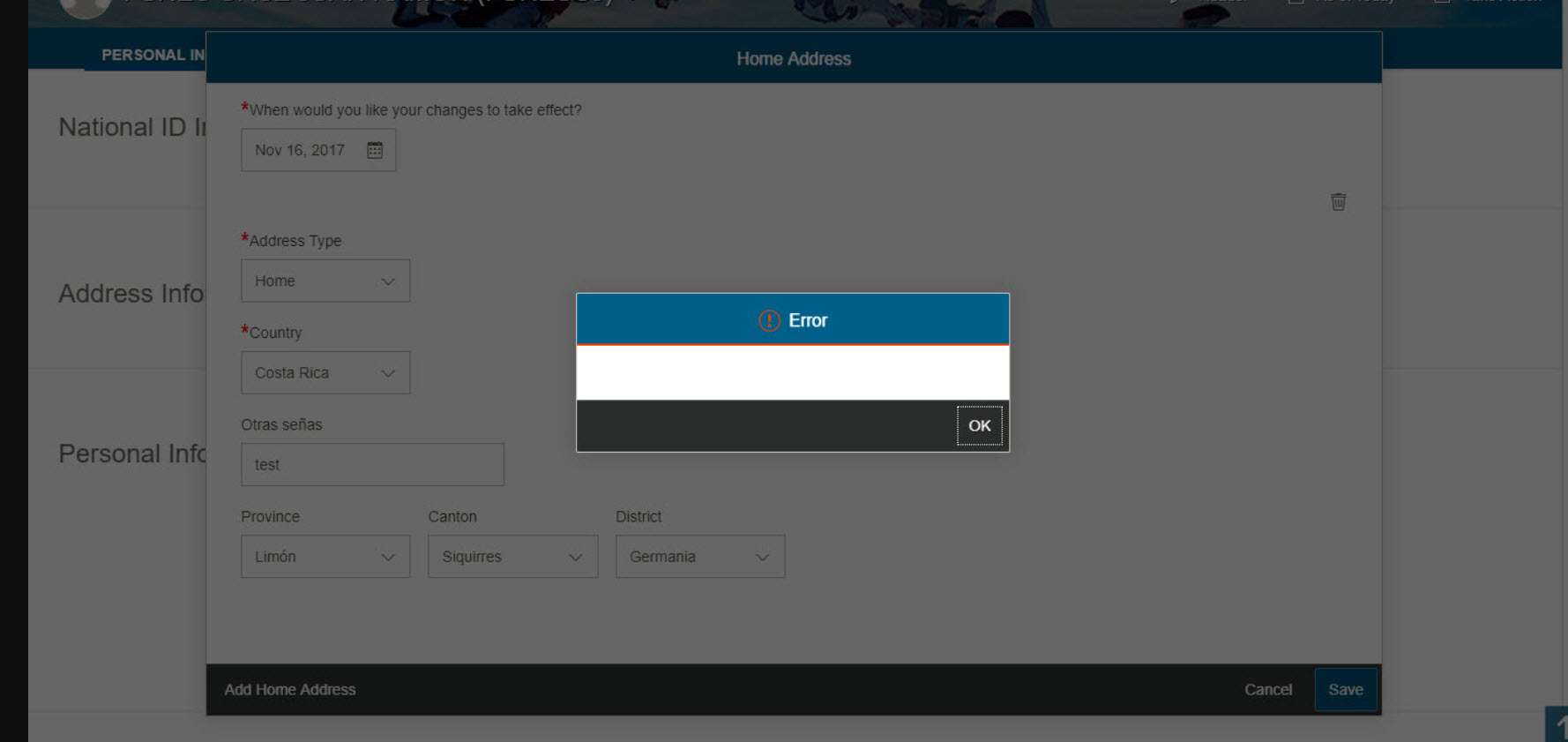Image resolution: width=1568 pixels, height=742 pixels.
Task: Click the Otras señas text field
Action: tap(372, 464)
